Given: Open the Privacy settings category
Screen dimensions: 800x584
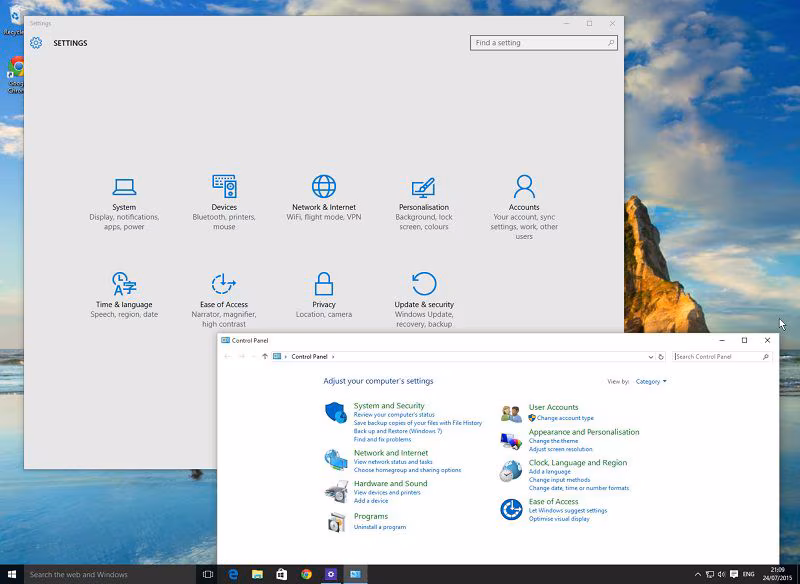Looking at the screenshot, I should (324, 297).
